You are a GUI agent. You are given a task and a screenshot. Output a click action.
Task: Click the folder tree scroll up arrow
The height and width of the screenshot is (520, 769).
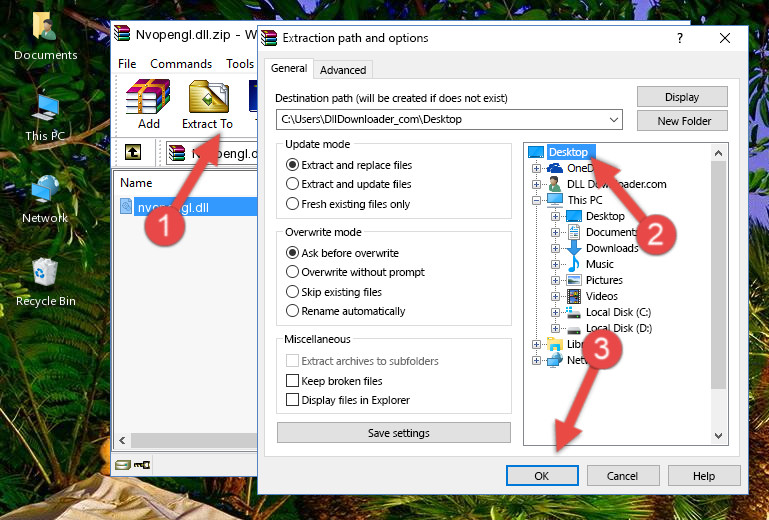718,154
